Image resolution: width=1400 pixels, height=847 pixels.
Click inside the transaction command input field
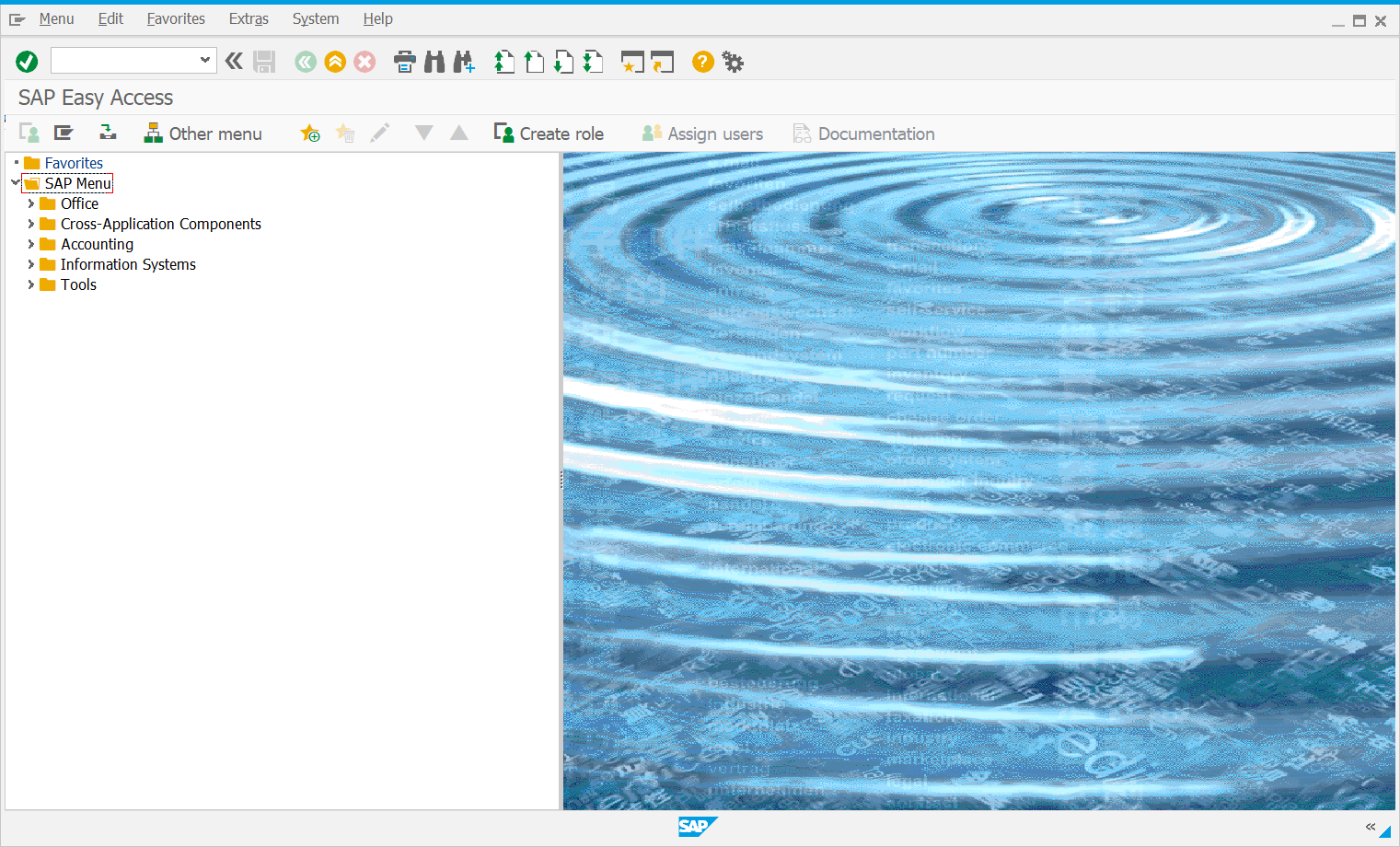pyautogui.click(x=124, y=61)
